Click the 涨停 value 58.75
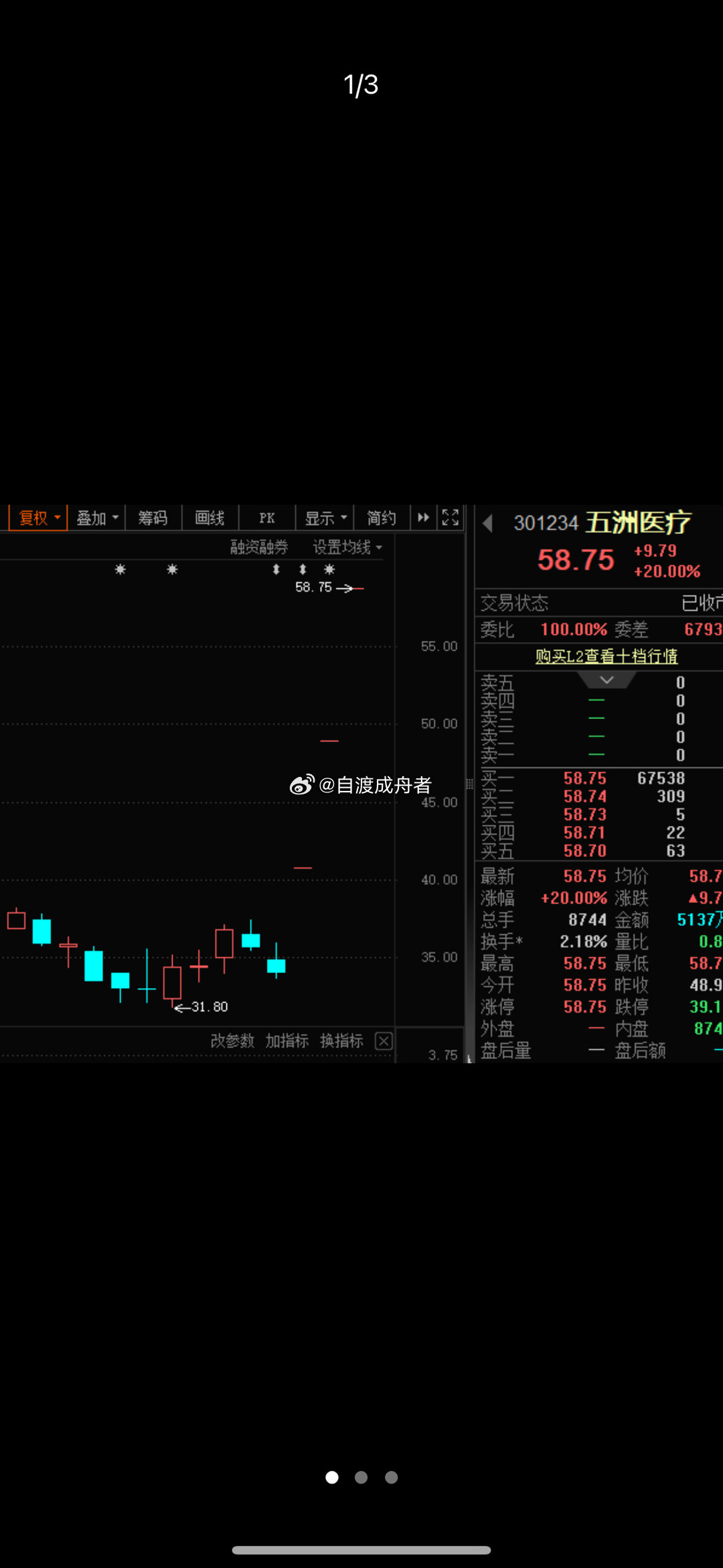 (x=584, y=1007)
